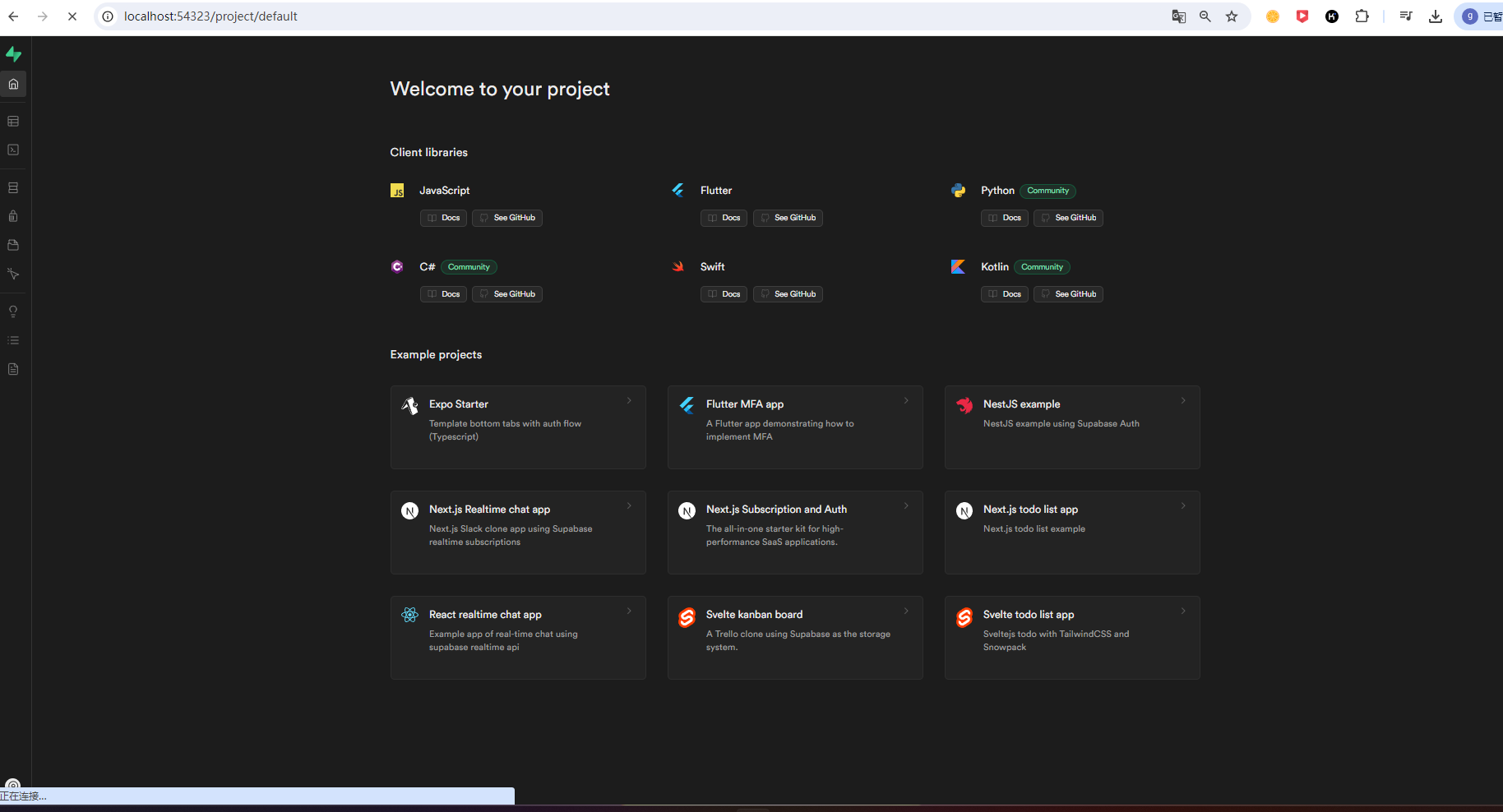Open React realtime chat app card

coord(518,638)
